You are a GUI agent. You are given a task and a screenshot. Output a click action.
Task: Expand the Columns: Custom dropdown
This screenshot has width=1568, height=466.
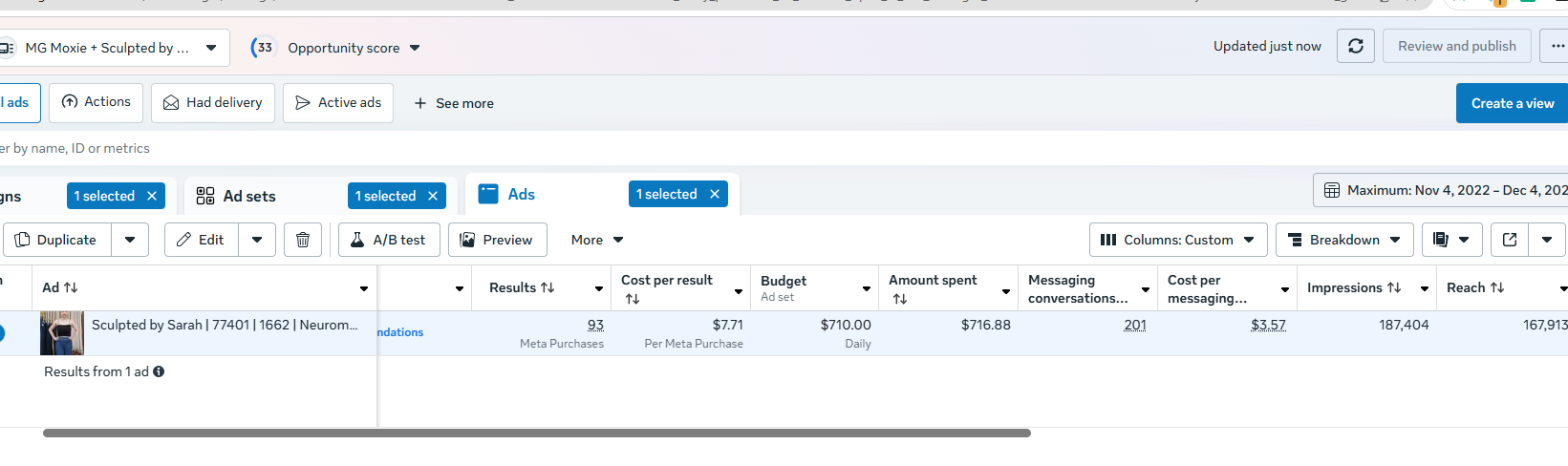tap(1178, 240)
